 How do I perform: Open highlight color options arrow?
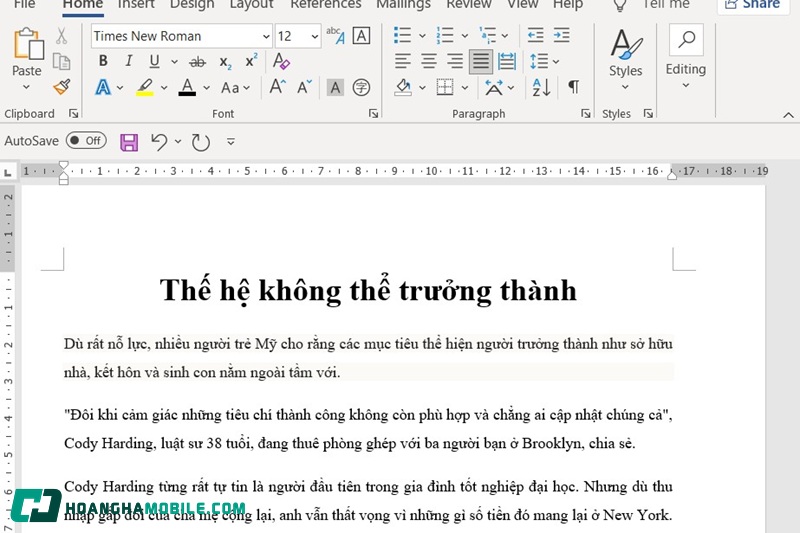click(x=164, y=88)
